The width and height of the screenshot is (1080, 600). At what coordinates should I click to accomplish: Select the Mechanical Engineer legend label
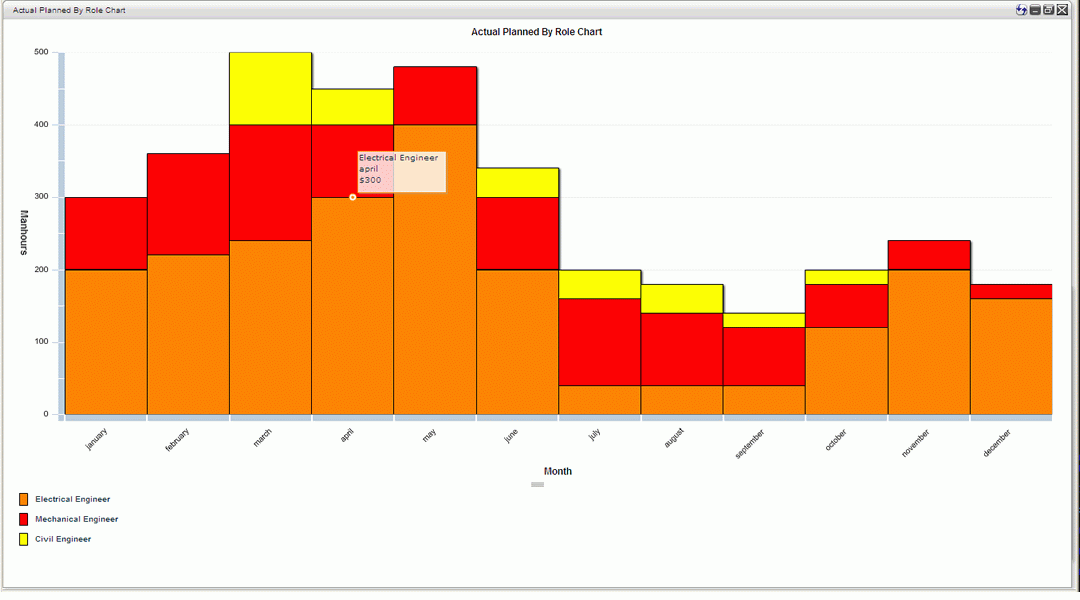coord(76,519)
